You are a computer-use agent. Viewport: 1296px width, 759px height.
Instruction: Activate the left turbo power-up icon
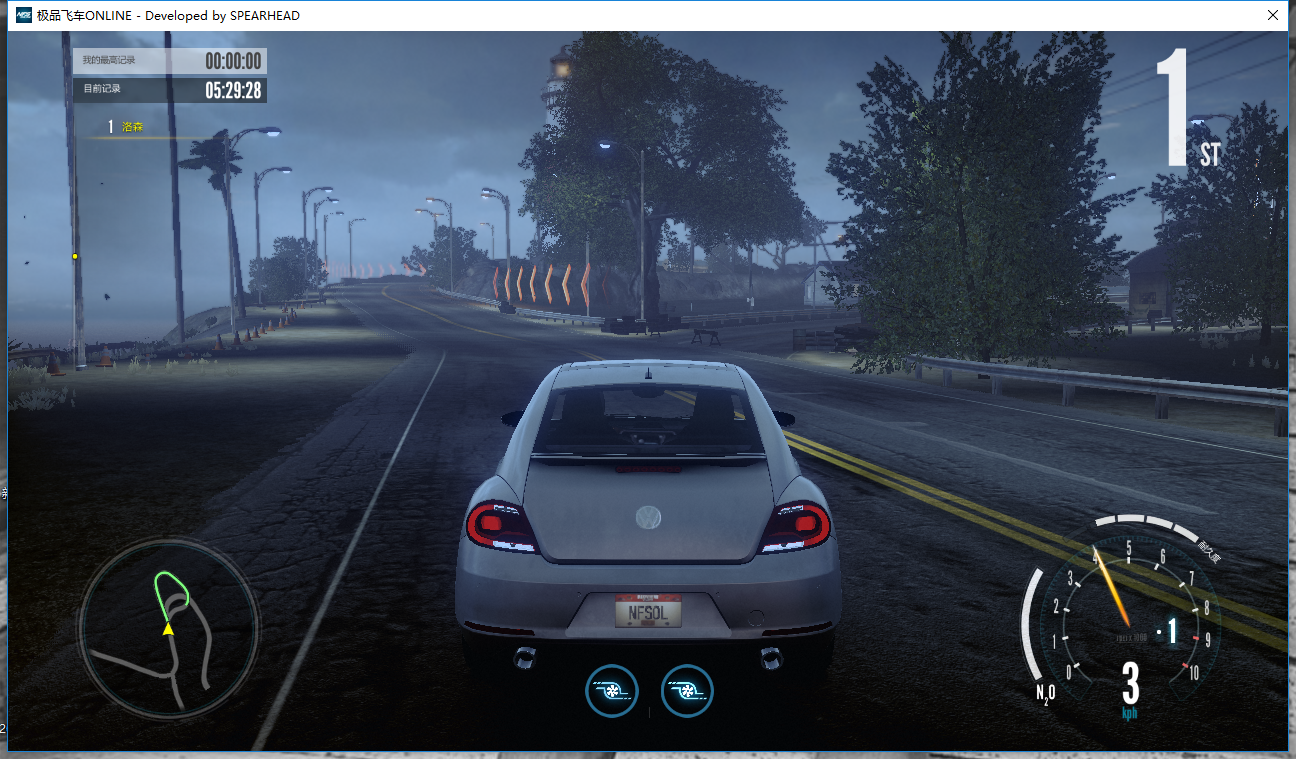pos(612,690)
